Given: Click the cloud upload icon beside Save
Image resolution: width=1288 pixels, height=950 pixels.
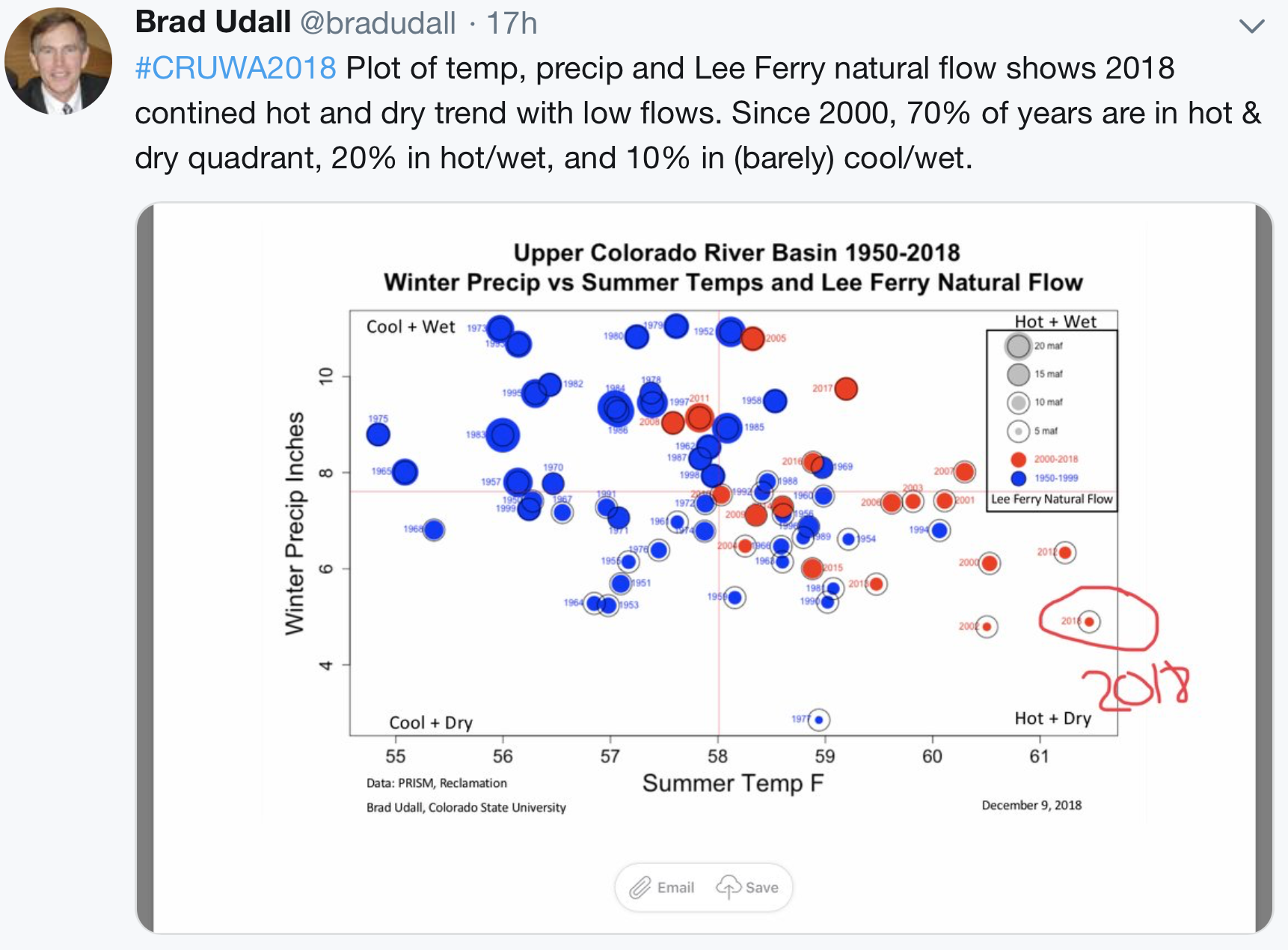Looking at the screenshot, I should [728, 887].
